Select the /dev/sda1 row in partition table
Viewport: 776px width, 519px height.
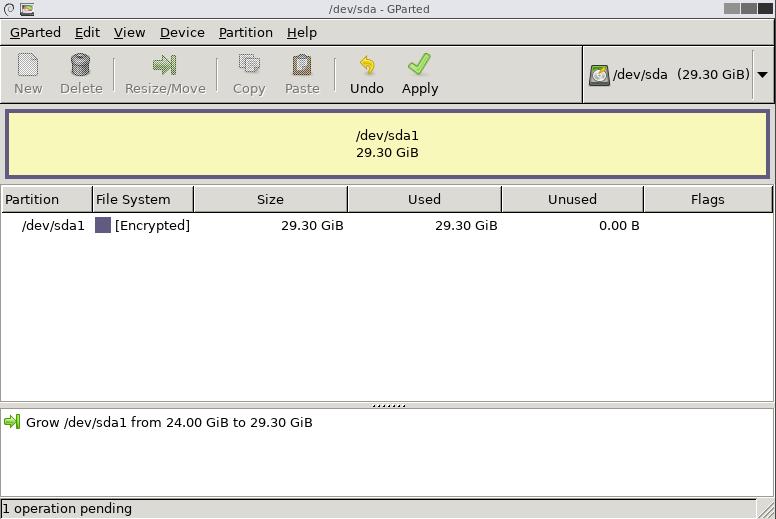pos(387,226)
